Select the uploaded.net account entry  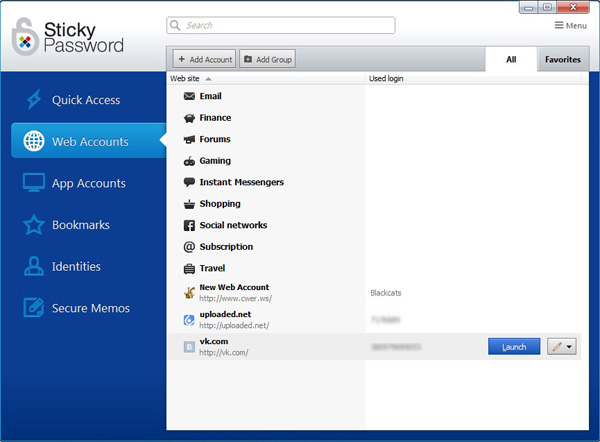point(374,320)
